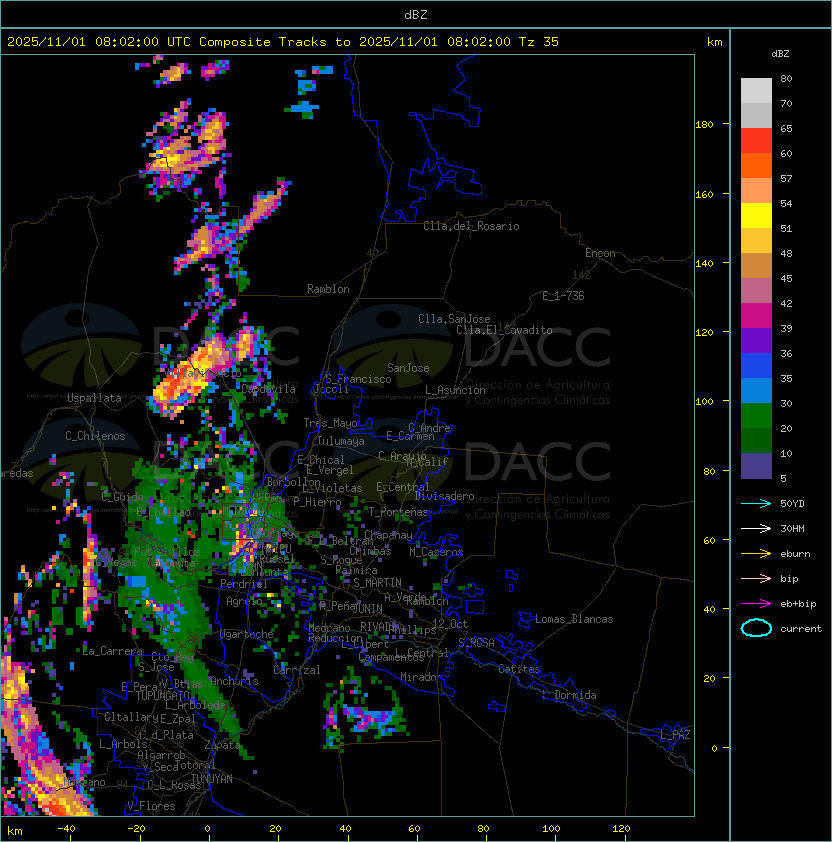Click the '30HM' legend label
Image resolution: width=832 pixels, height=842 pixels.
coord(792,529)
